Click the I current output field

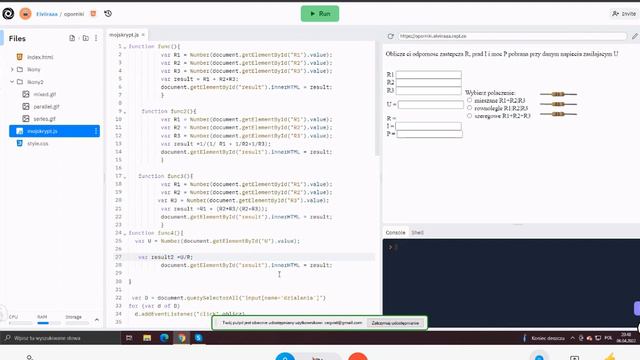pos(429,126)
